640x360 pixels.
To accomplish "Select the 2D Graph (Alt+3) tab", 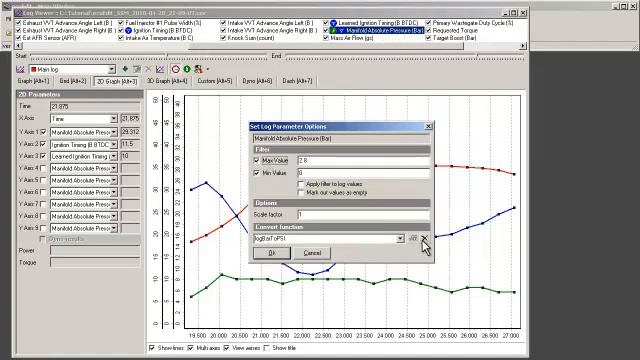I will tap(116, 82).
